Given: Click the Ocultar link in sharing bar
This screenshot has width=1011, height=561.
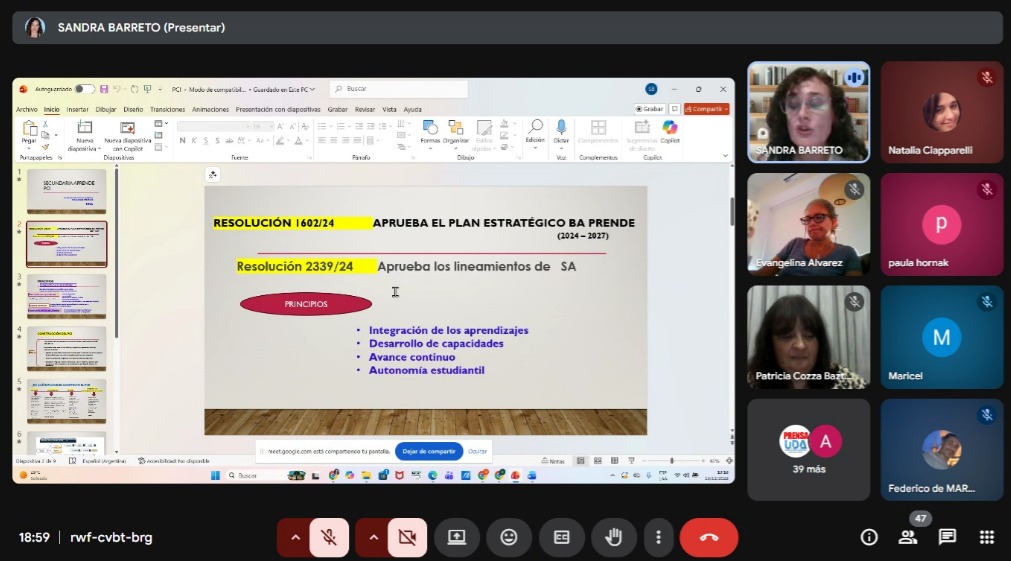Looking at the screenshot, I should (478, 451).
